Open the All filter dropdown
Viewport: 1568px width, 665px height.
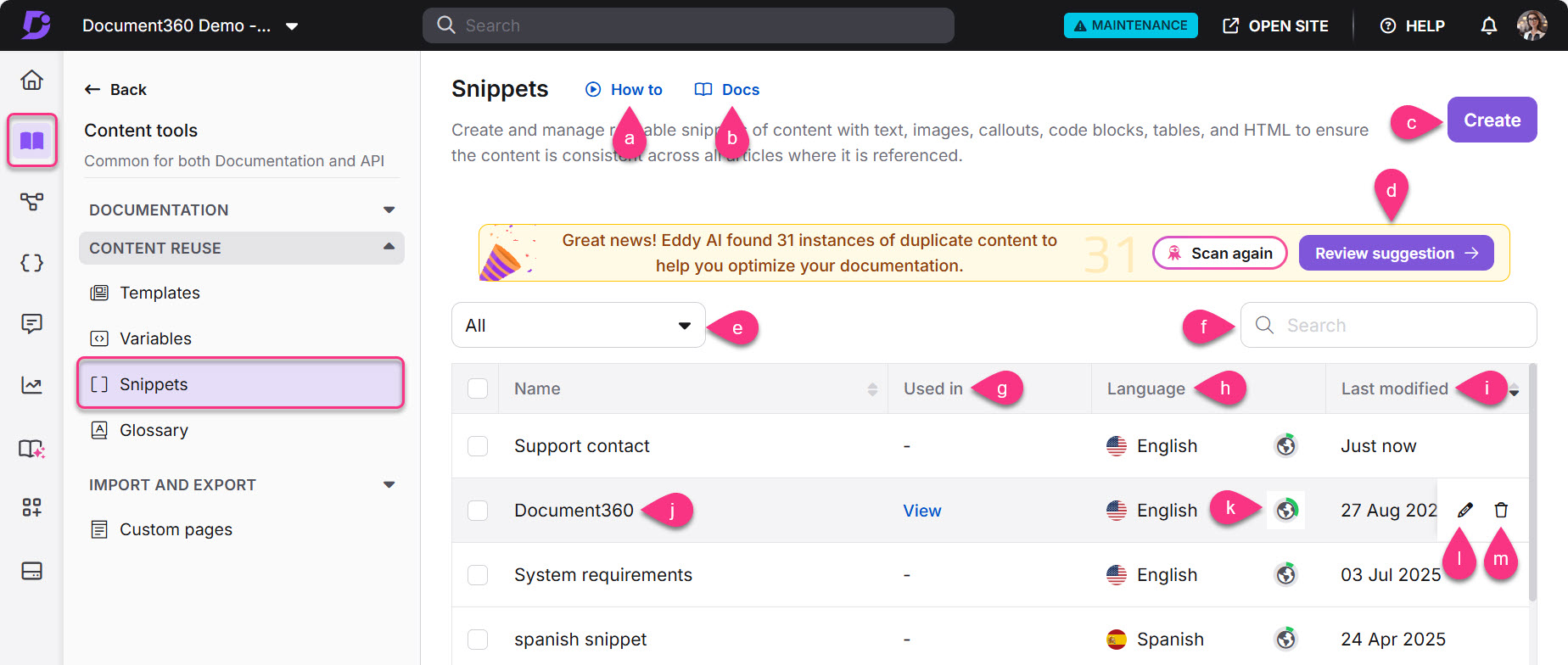[578, 326]
